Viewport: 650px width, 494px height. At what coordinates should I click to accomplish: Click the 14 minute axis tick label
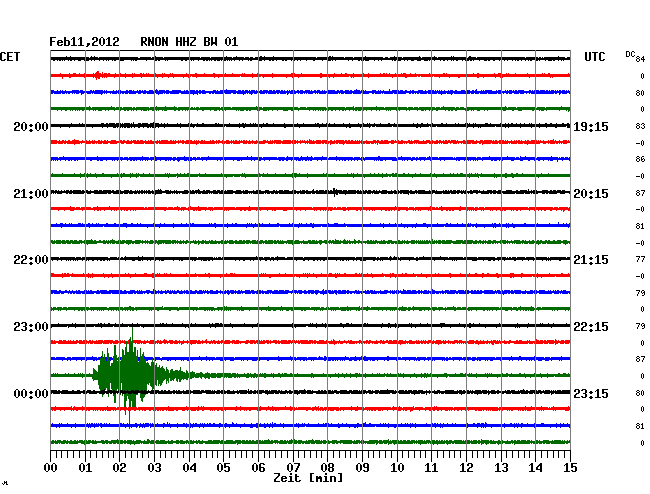click(535, 467)
